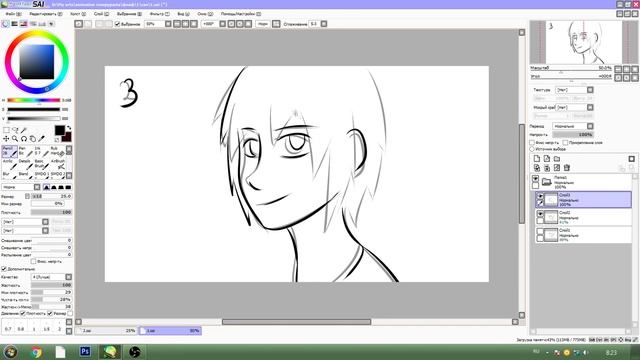Choose the Ink brush preset
The height and width of the screenshot is (360, 640).
pos(42,151)
